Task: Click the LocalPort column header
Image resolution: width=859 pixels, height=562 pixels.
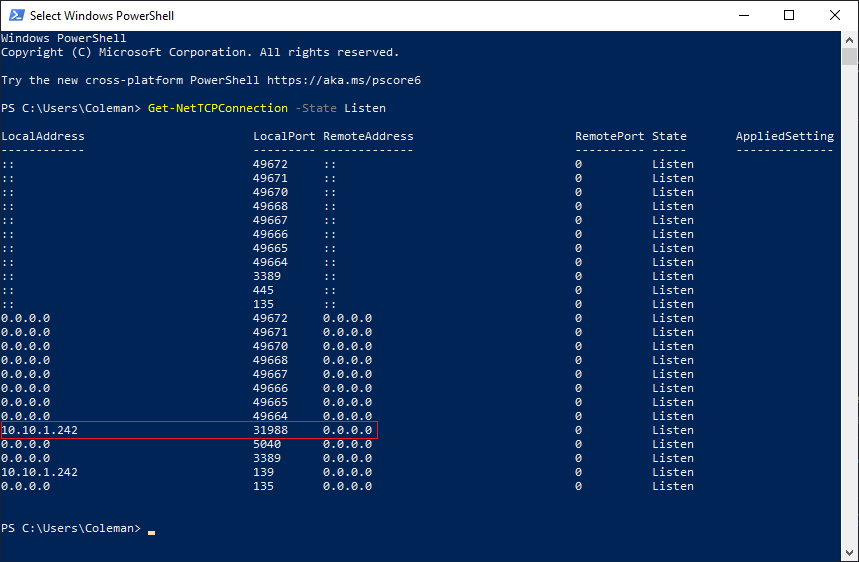Action: (x=284, y=136)
